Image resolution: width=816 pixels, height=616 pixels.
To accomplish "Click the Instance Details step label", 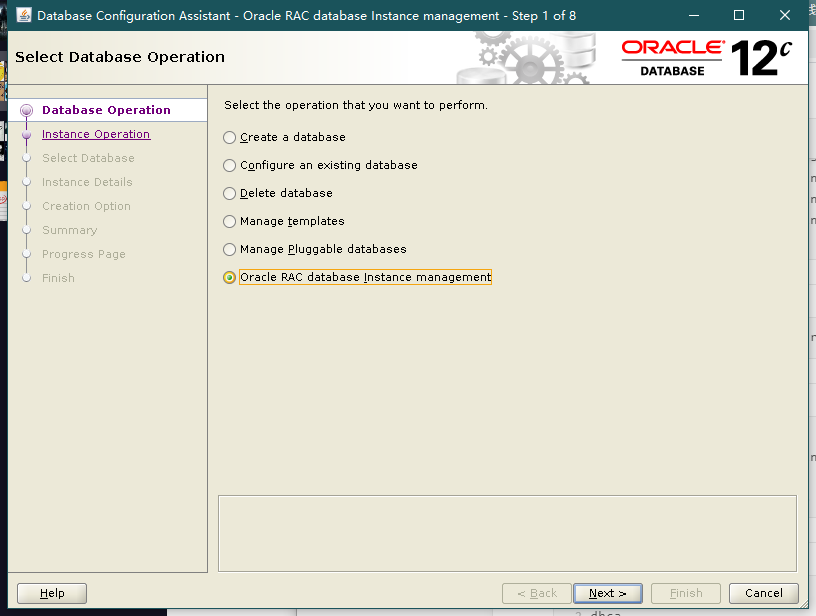I will (87, 182).
